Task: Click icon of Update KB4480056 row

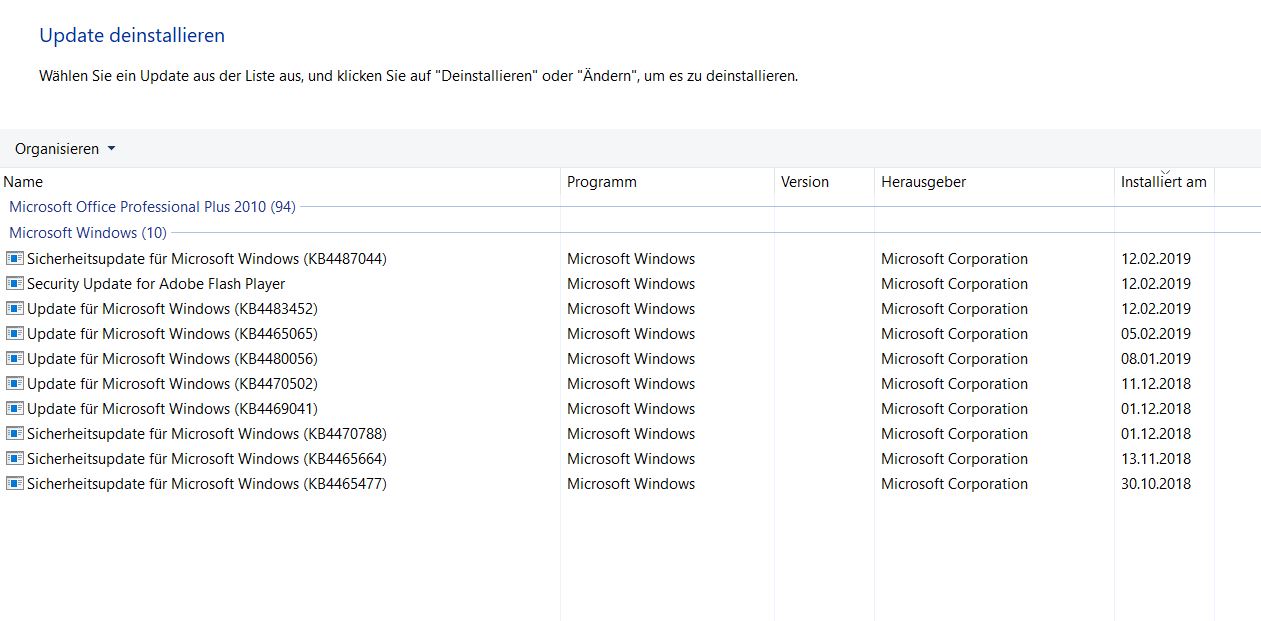Action: 15,359
